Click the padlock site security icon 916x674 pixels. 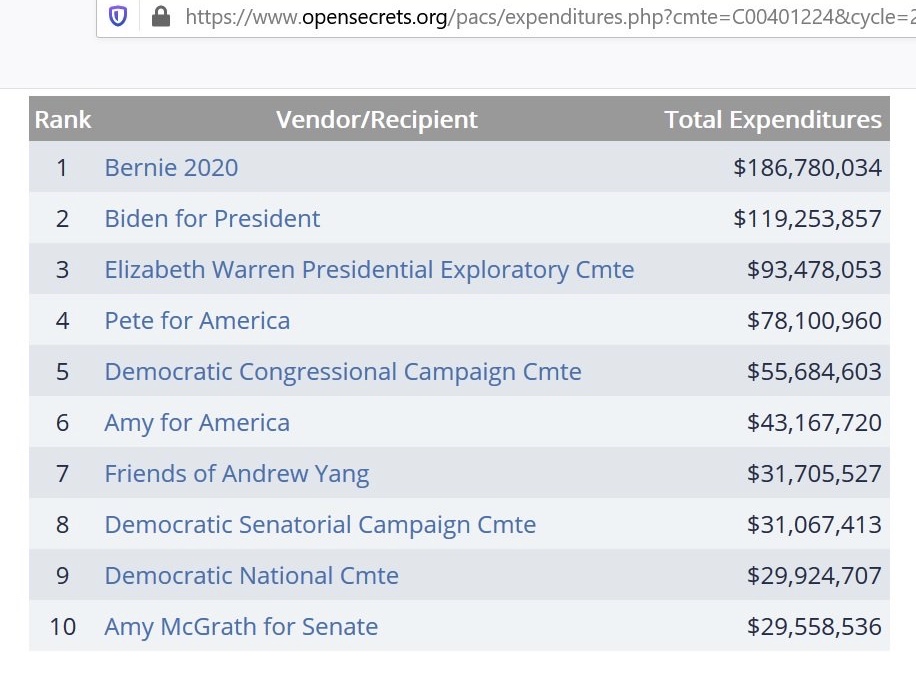160,17
